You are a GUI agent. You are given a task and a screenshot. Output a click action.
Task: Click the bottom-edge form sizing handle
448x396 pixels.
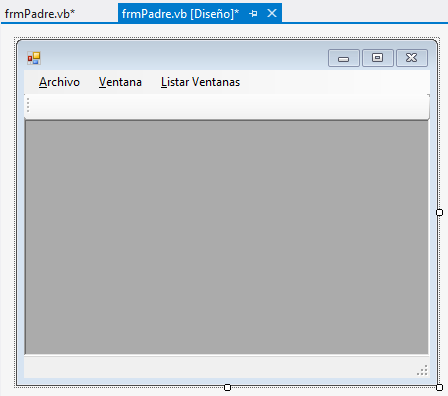pos(227,387)
